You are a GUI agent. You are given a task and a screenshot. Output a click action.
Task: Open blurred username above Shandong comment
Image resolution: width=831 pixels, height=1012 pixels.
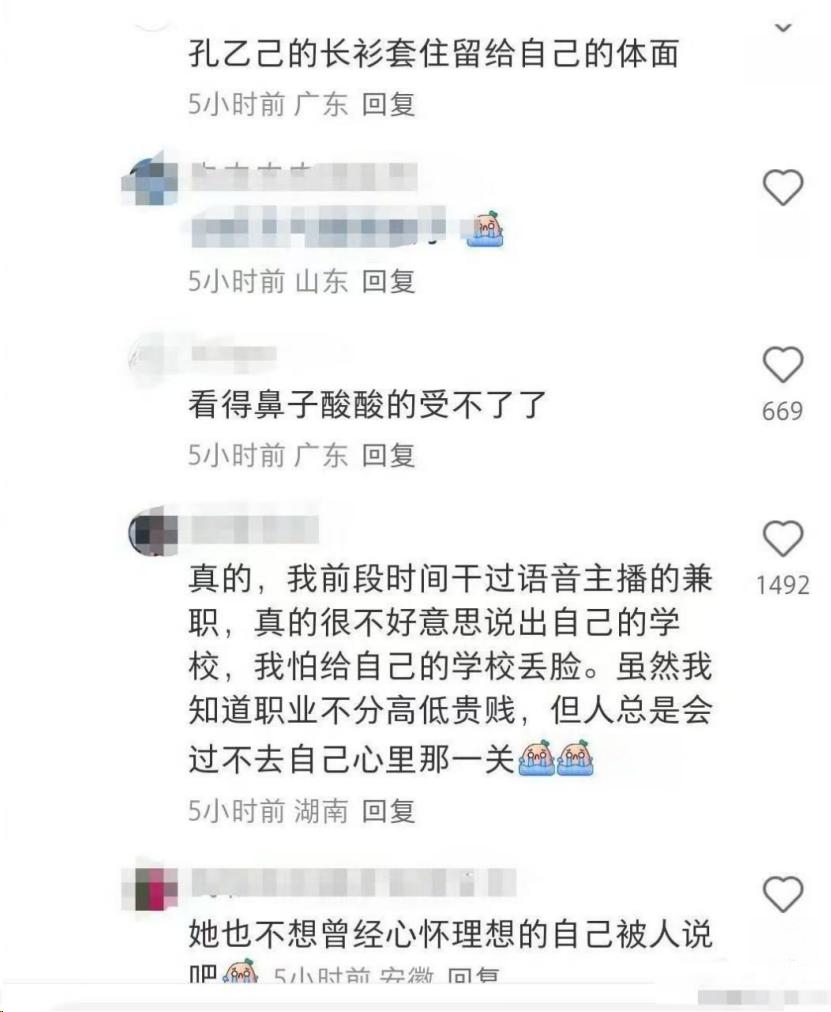(303, 174)
